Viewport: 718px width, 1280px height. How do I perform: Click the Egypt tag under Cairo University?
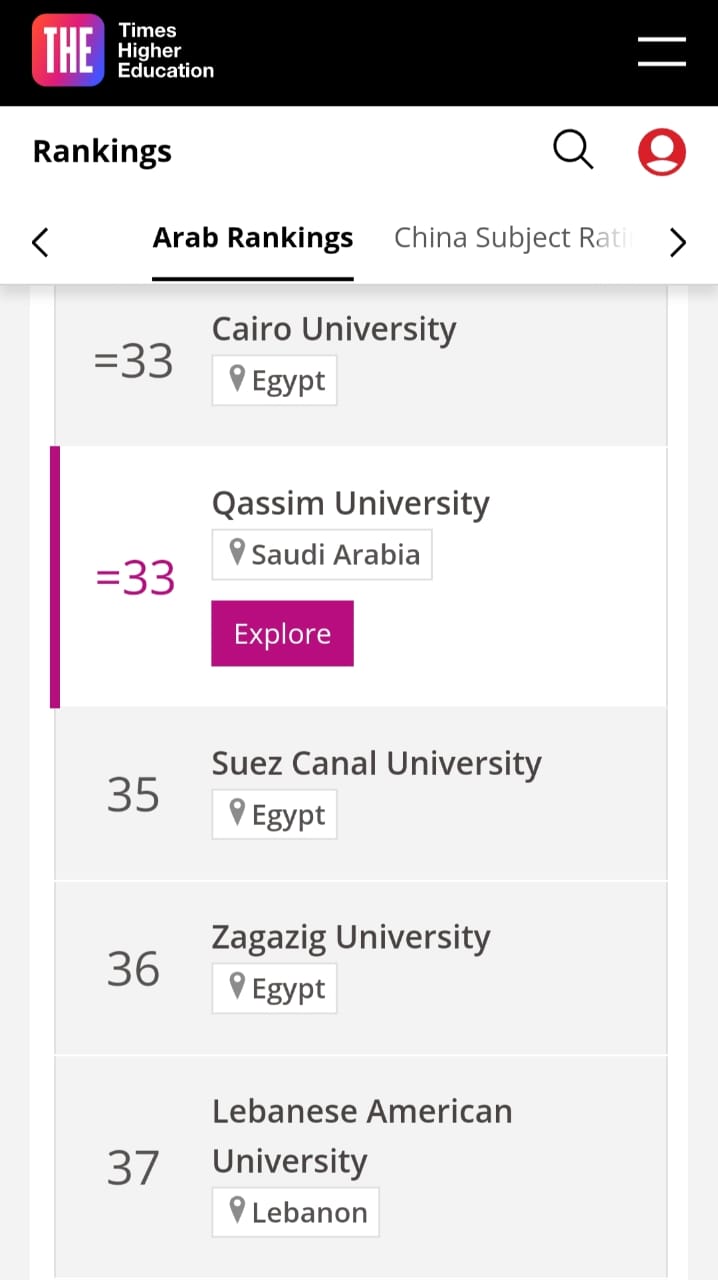point(275,381)
